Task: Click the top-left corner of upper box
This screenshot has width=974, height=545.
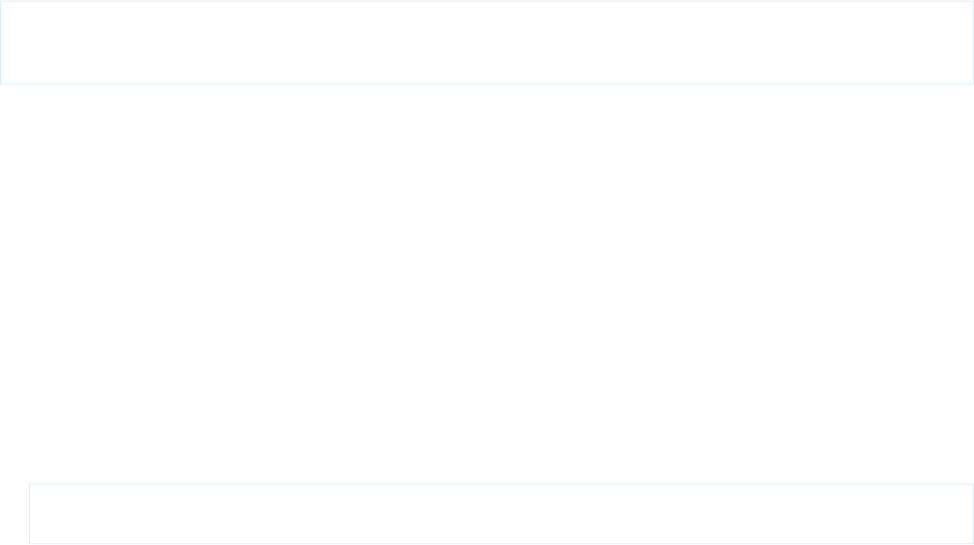Action: click(1, 1)
